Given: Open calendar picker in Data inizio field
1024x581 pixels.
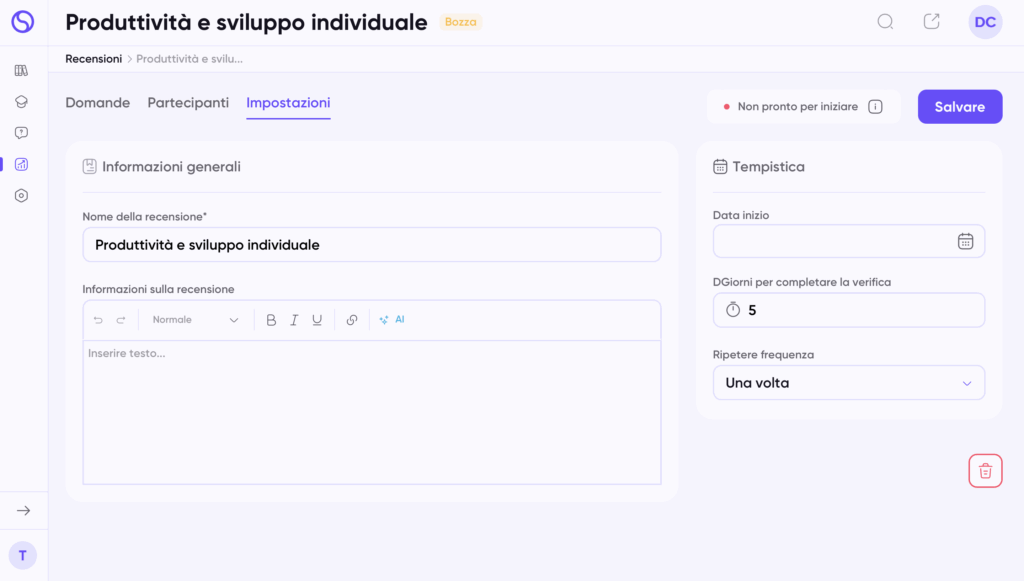Looking at the screenshot, I should pyautogui.click(x=965, y=241).
